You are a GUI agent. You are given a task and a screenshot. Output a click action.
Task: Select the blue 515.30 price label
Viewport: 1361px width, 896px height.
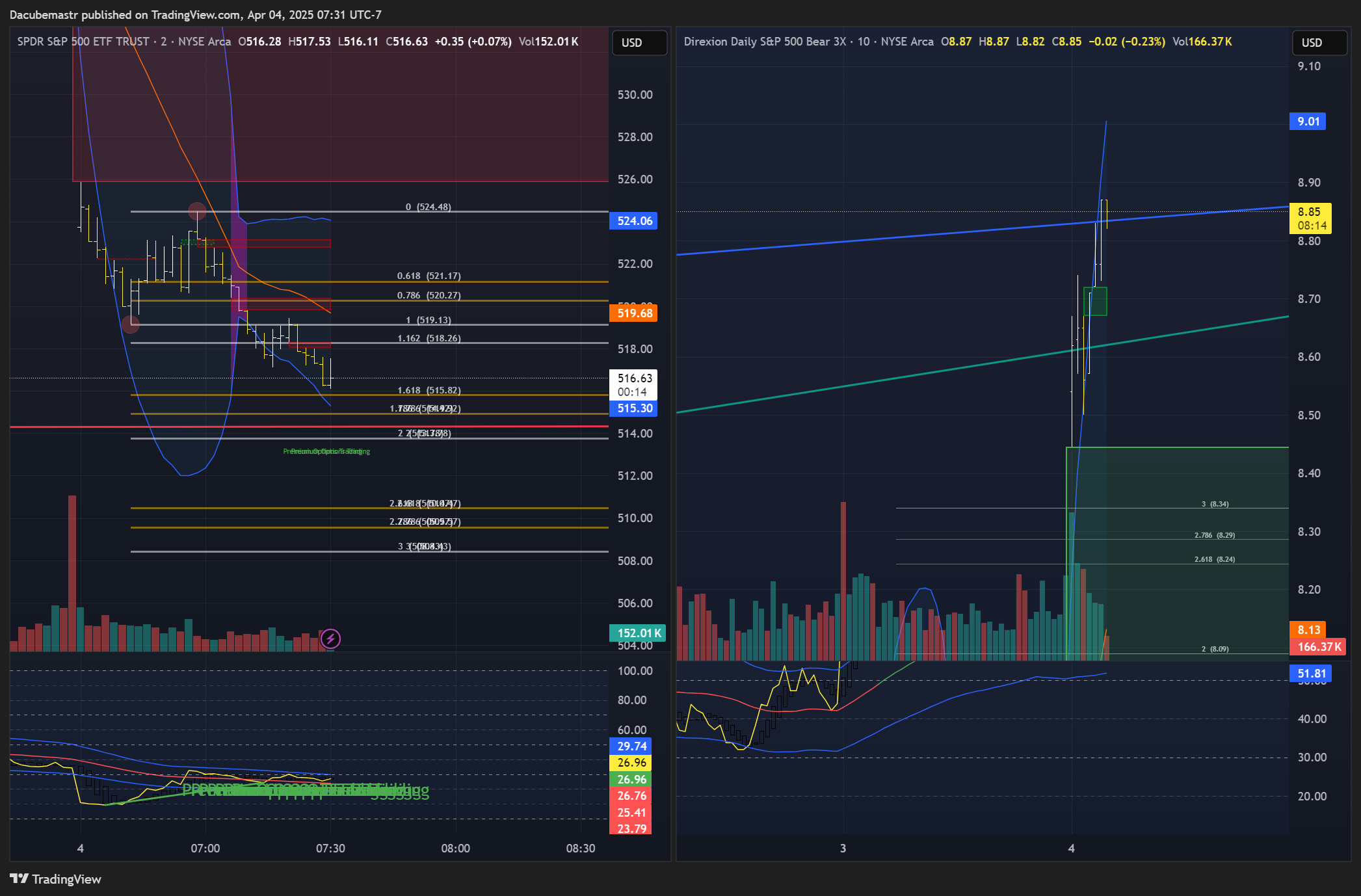(x=634, y=408)
